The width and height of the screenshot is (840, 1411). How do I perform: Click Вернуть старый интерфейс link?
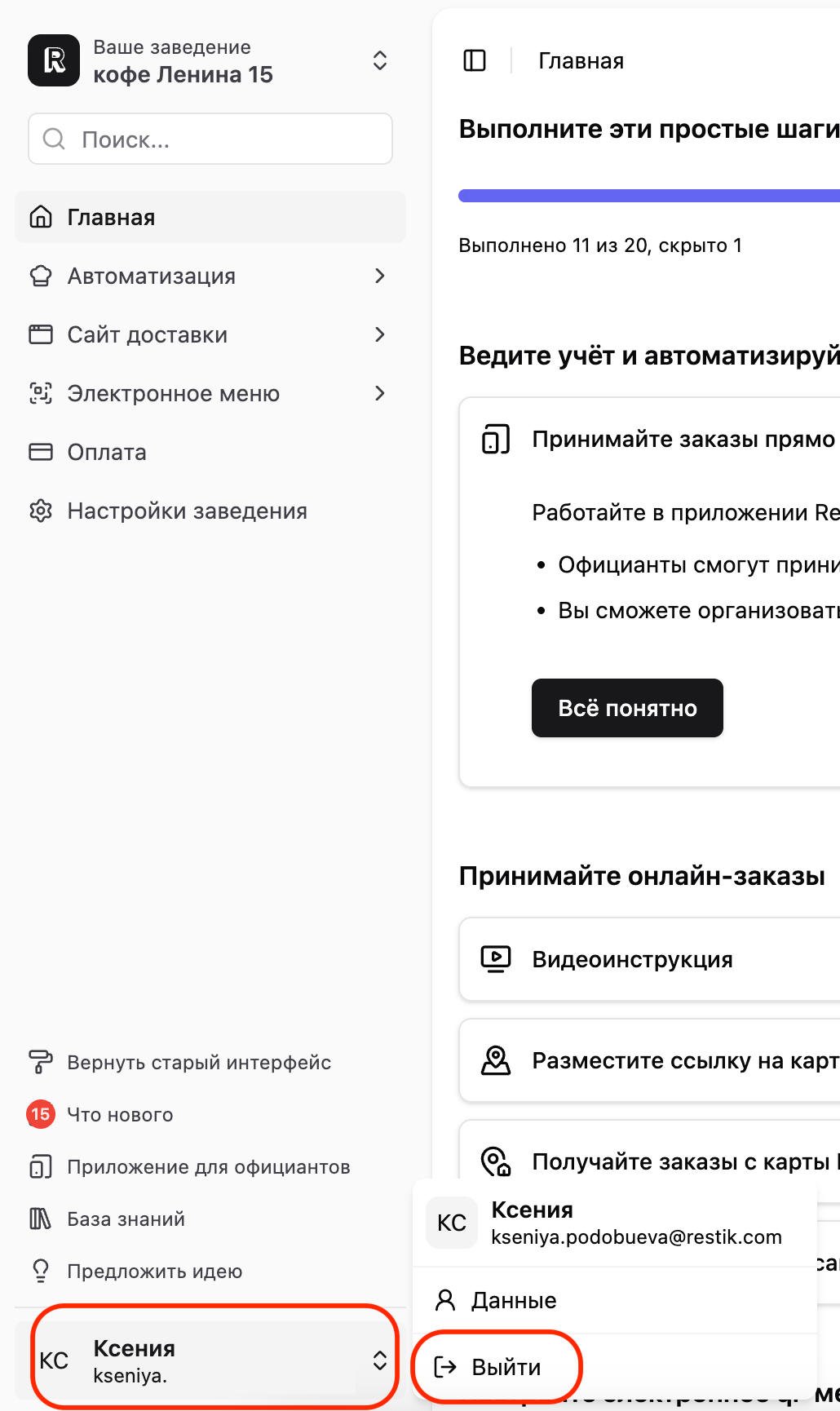[x=199, y=1062]
